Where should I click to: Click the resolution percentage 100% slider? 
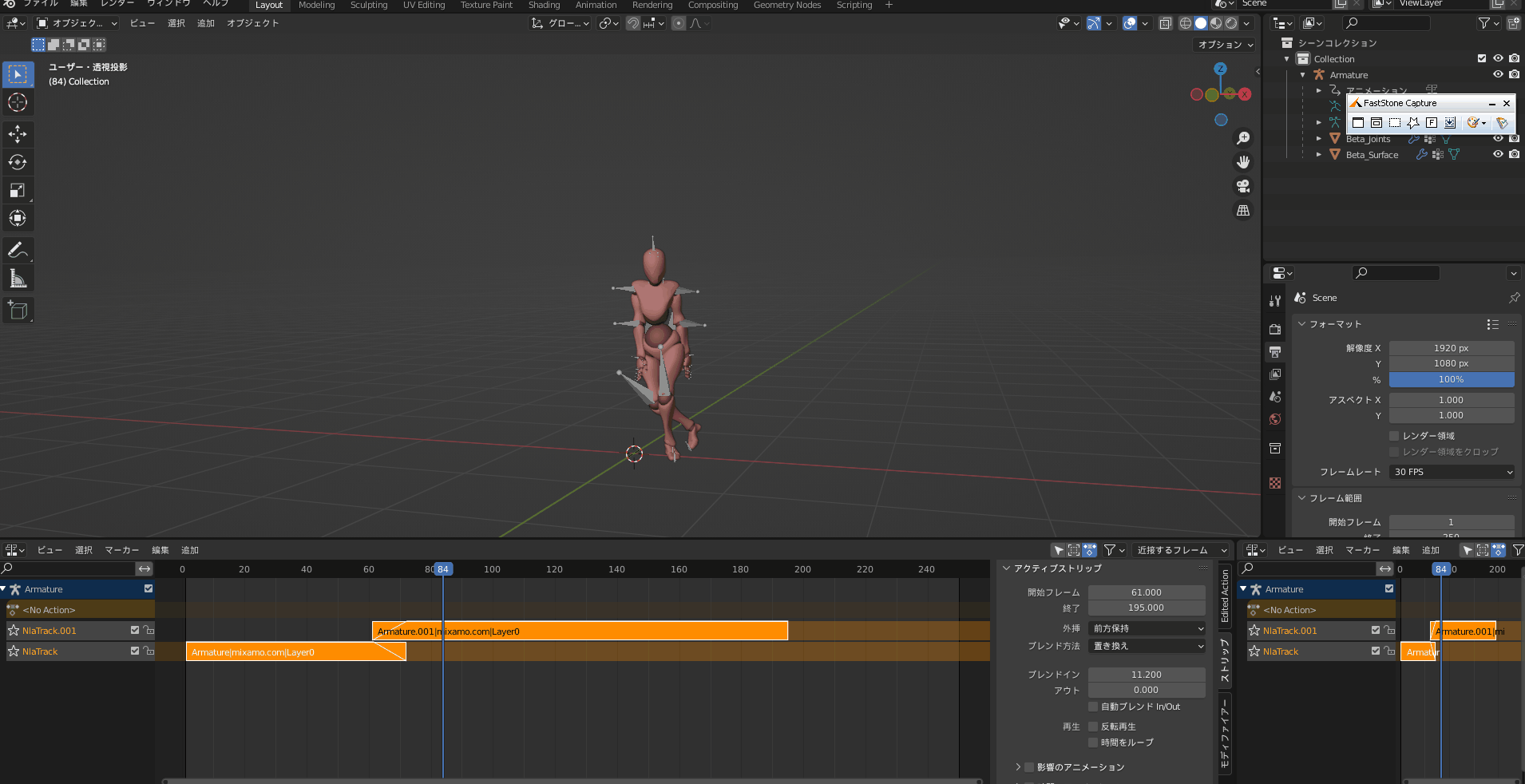[x=1452, y=379]
